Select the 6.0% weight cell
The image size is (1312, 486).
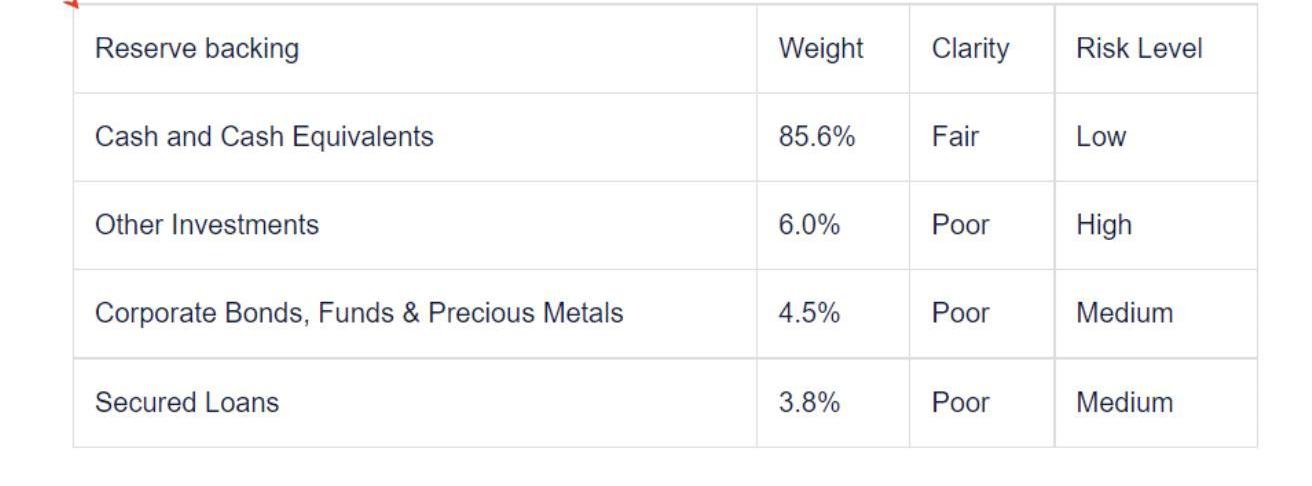click(x=809, y=226)
